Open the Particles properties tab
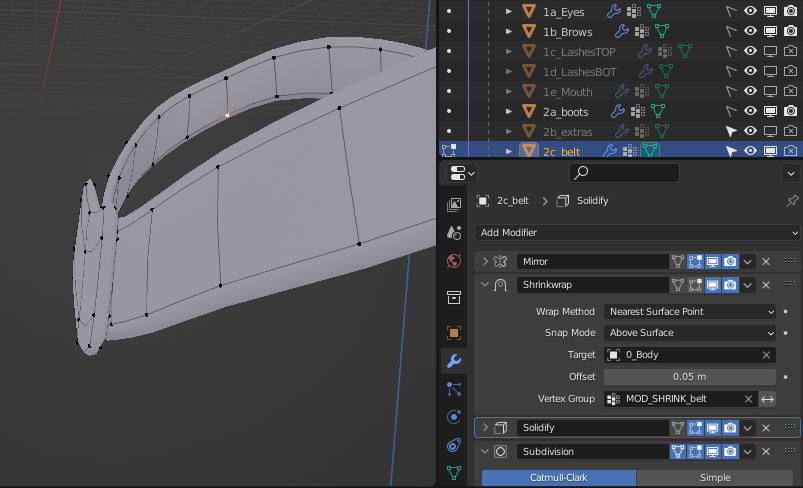Image resolution: width=803 pixels, height=488 pixels. click(454, 390)
